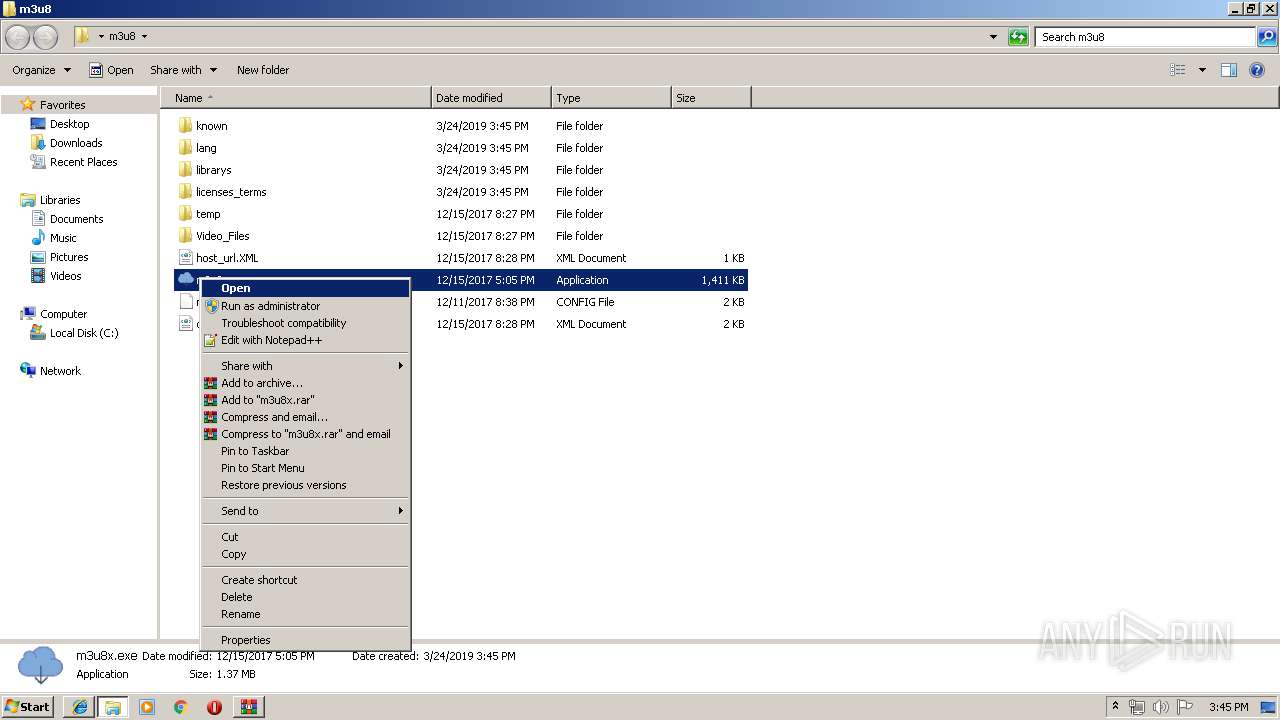Toggle the preview pane icon

pos(1229,70)
